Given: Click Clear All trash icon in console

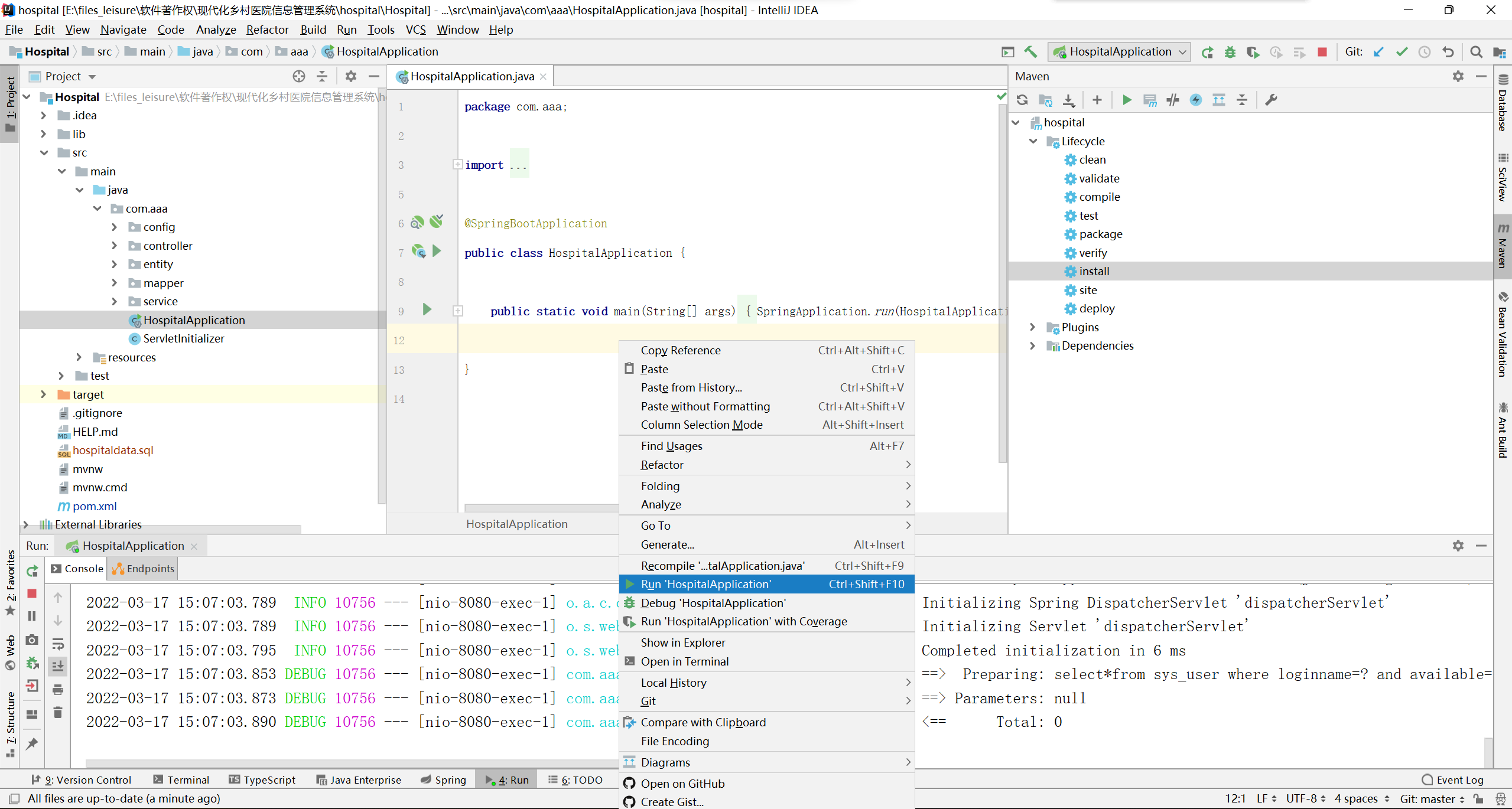Looking at the screenshot, I should 58,712.
